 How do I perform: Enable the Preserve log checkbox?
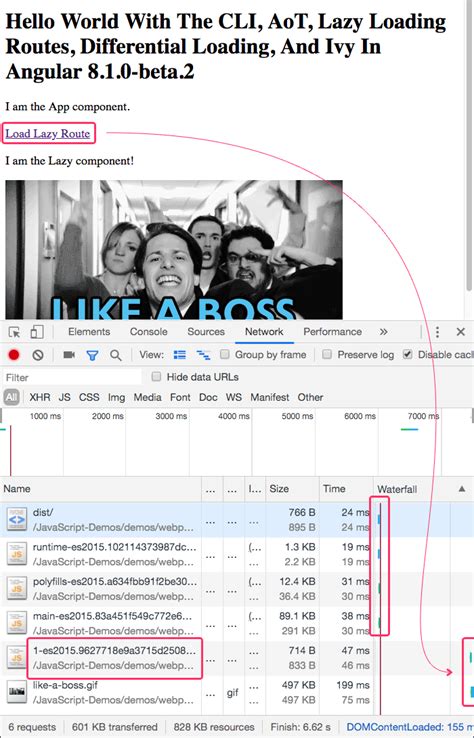pyautogui.click(x=327, y=354)
